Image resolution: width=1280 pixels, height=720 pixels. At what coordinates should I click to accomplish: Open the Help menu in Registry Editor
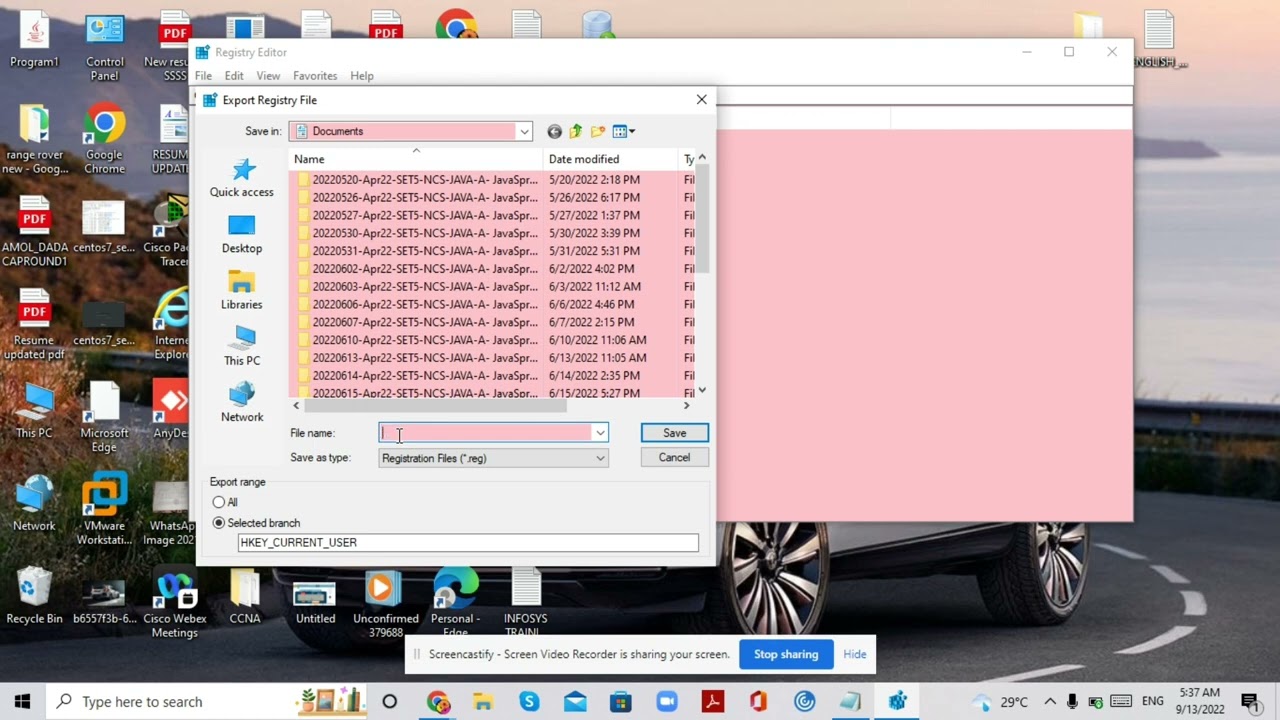point(362,76)
